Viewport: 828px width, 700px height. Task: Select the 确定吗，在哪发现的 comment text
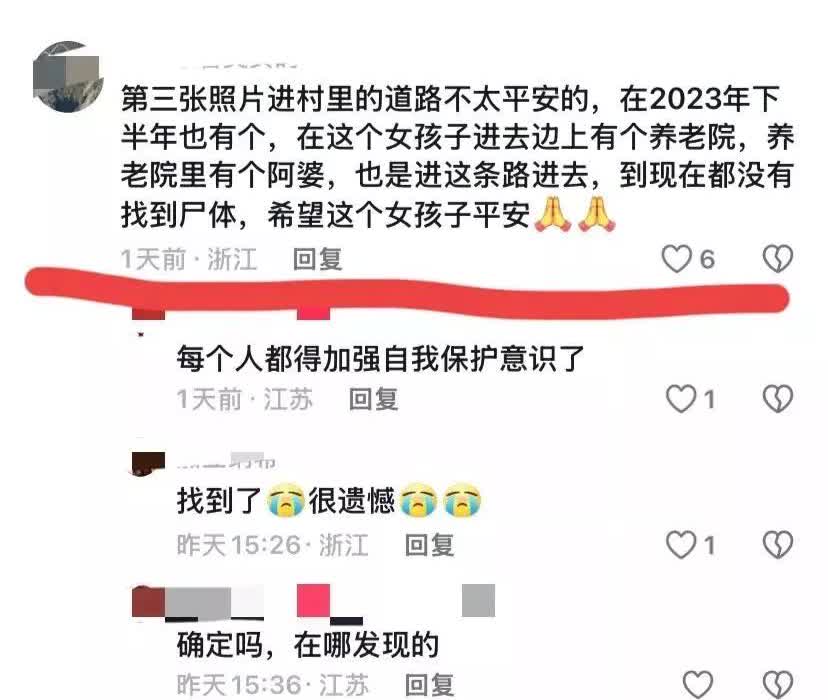(x=308, y=645)
